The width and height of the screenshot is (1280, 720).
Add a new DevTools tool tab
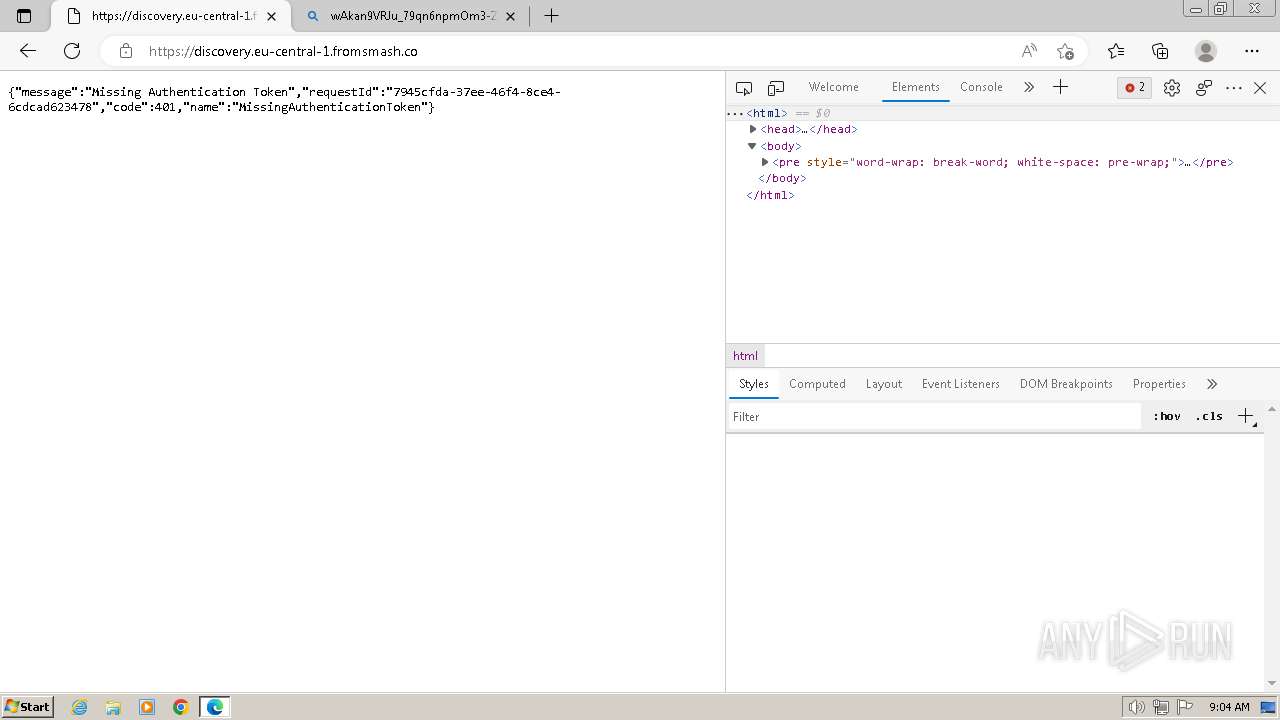(1061, 87)
